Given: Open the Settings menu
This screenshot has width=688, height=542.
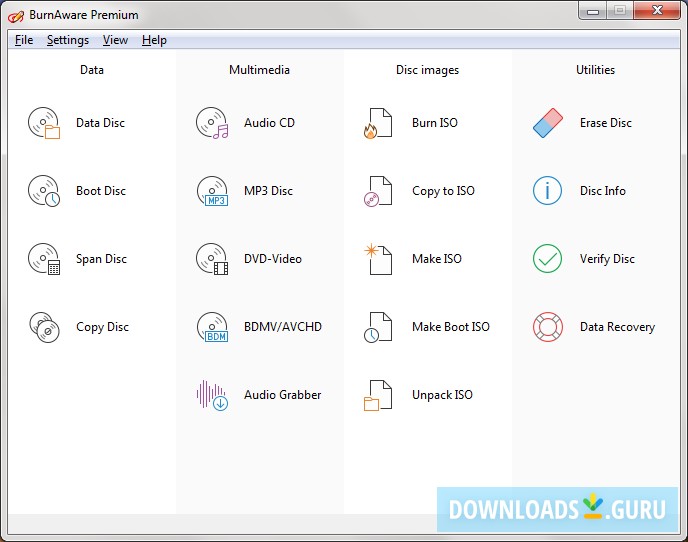Looking at the screenshot, I should click(68, 40).
